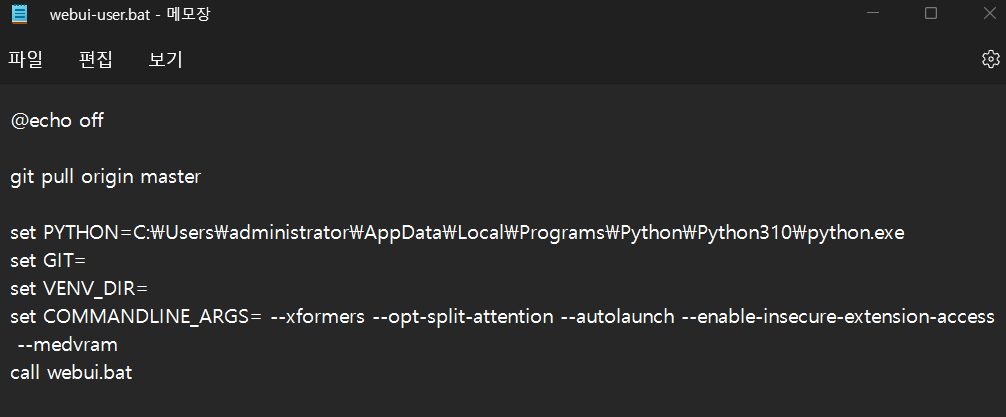
Task: Place cursor on call webui.bat line
Action: tap(71, 373)
